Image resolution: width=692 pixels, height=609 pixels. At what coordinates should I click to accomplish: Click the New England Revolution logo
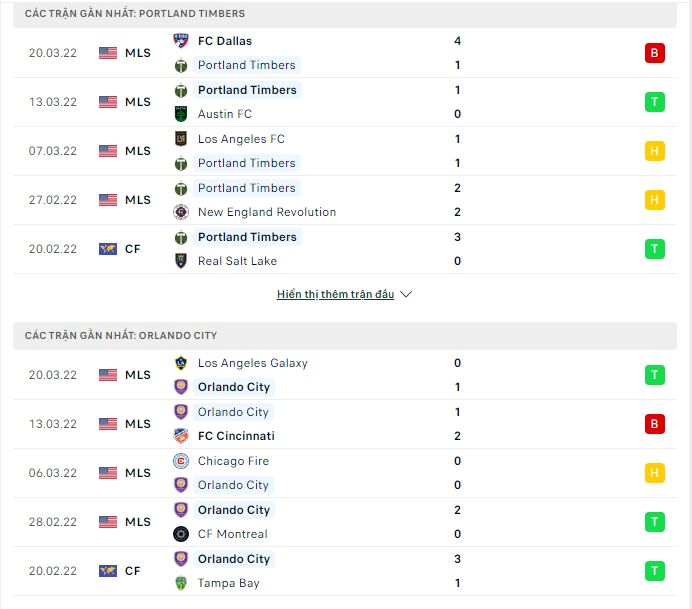tap(181, 212)
